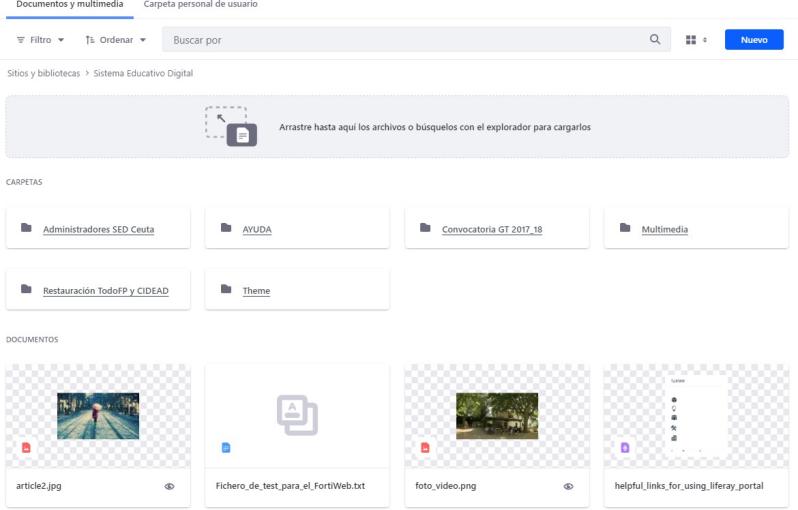Toggle the eye icon for foto_video.png

click(568, 486)
